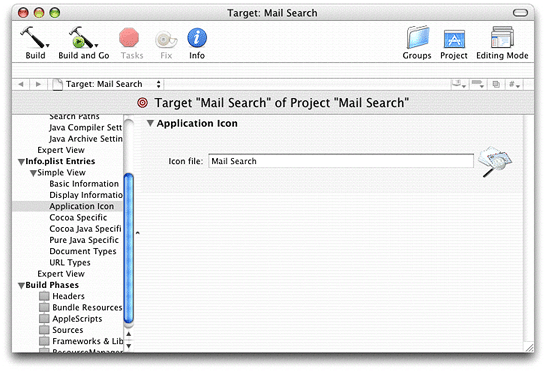Go back with the left arrow
The image size is (546, 371).
(x=21, y=84)
